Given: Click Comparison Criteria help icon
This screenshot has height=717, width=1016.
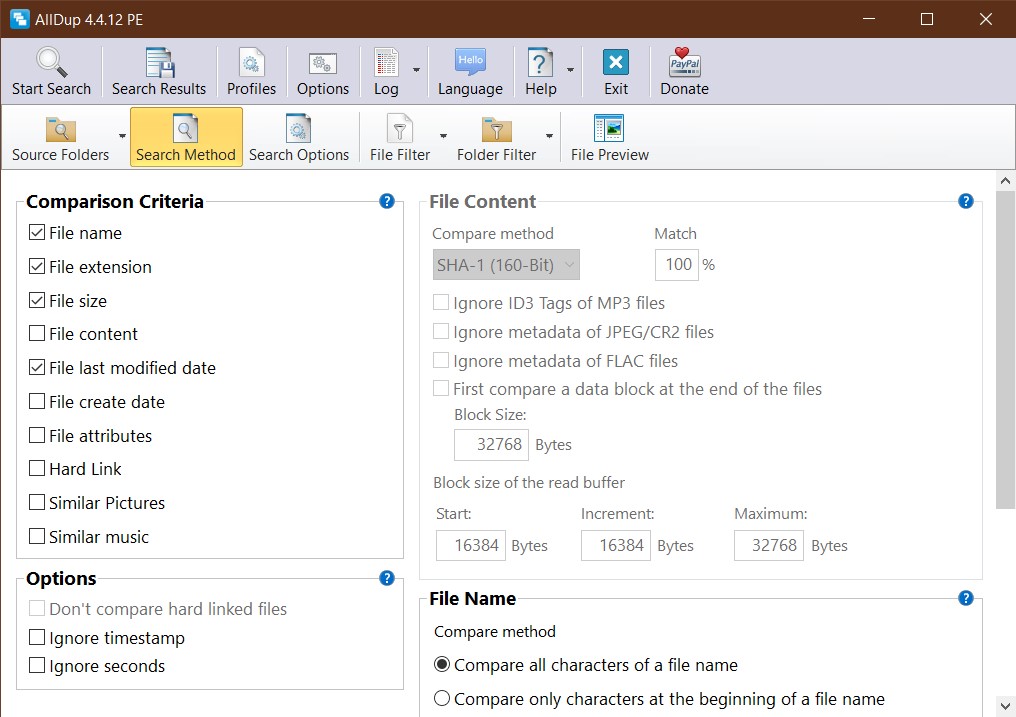Looking at the screenshot, I should pos(387,201).
